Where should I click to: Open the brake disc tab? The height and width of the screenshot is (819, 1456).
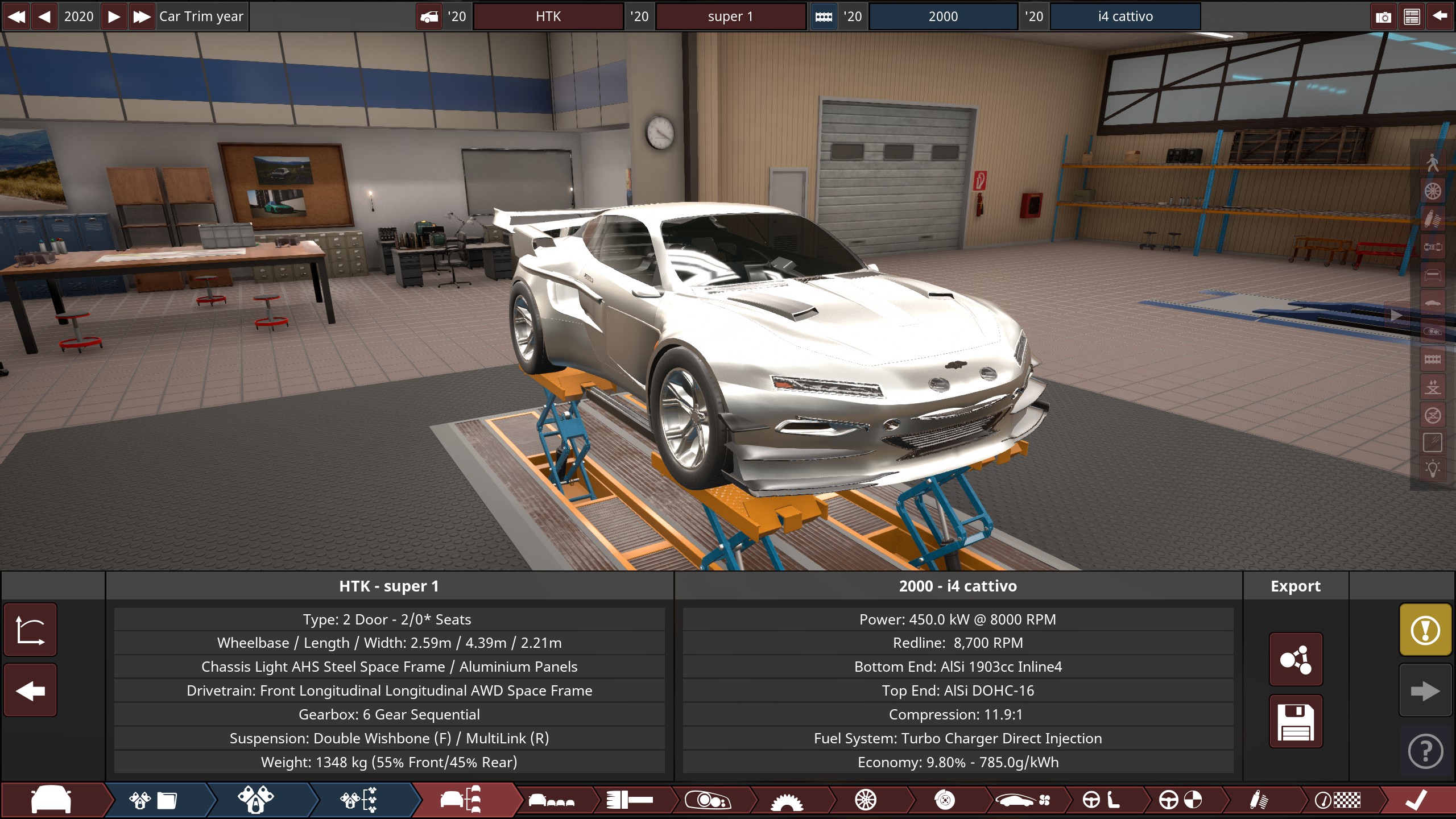944,800
